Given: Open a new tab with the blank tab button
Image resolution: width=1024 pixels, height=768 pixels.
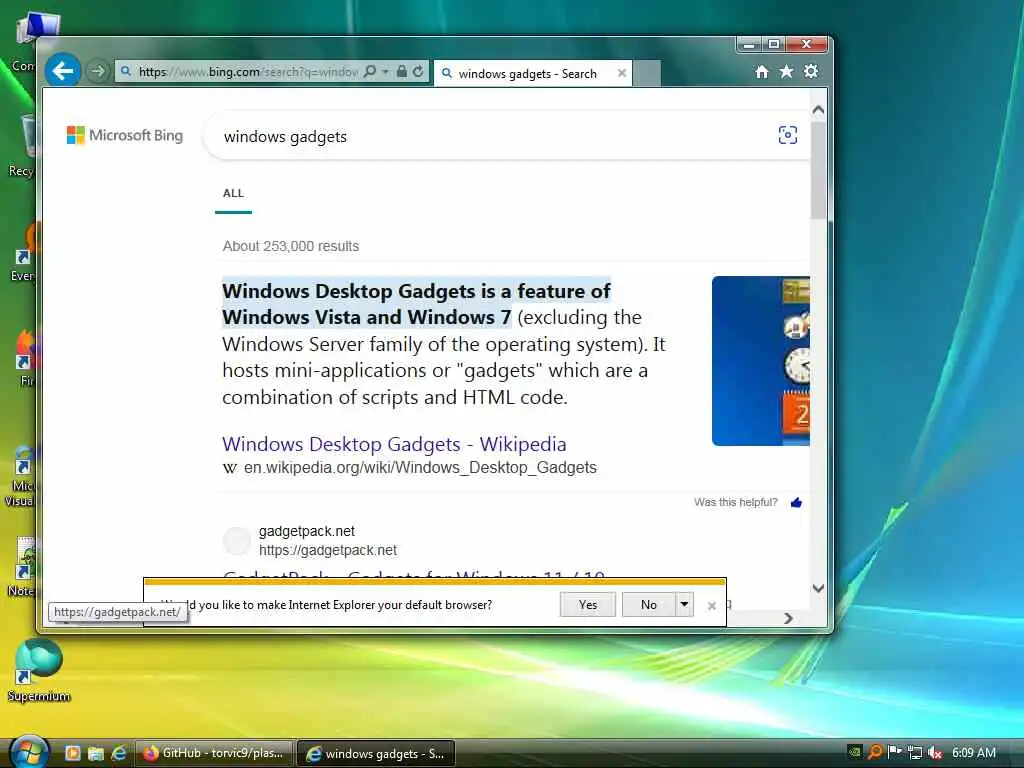Looking at the screenshot, I should pyautogui.click(x=647, y=74).
